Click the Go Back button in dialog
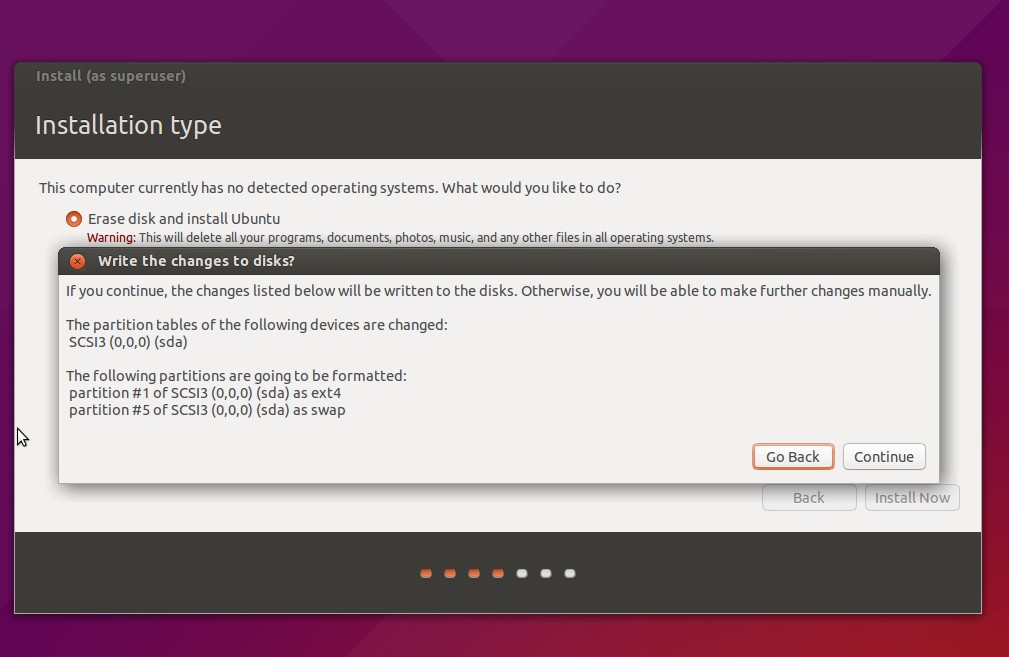Image resolution: width=1009 pixels, height=657 pixels. click(x=793, y=456)
